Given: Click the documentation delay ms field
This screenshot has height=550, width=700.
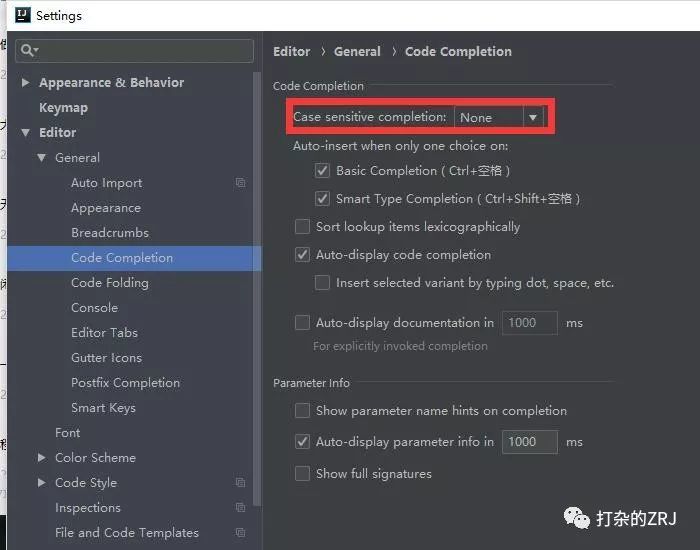Looking at the screenshot, I should pyautogui.click(x=530, y=322).
